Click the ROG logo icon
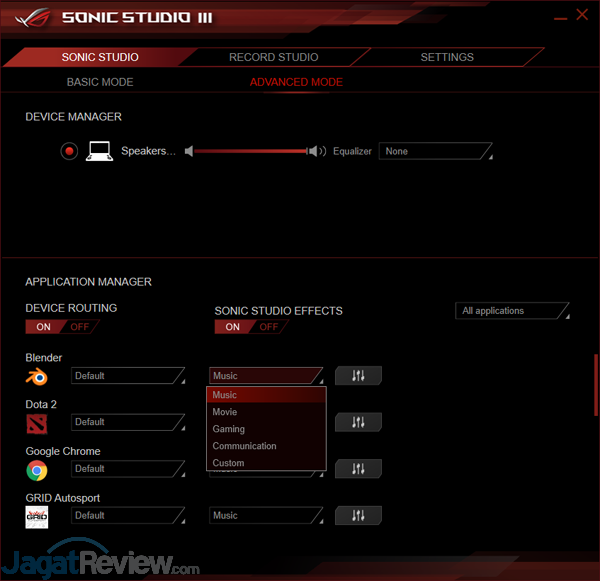Image resolution: width=600 pixels, height=581 pixels. coord(33,18)
